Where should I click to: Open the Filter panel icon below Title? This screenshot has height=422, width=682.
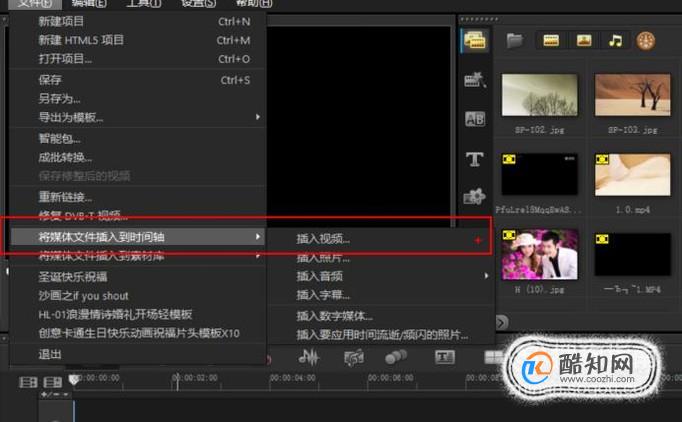coord(475,196)
